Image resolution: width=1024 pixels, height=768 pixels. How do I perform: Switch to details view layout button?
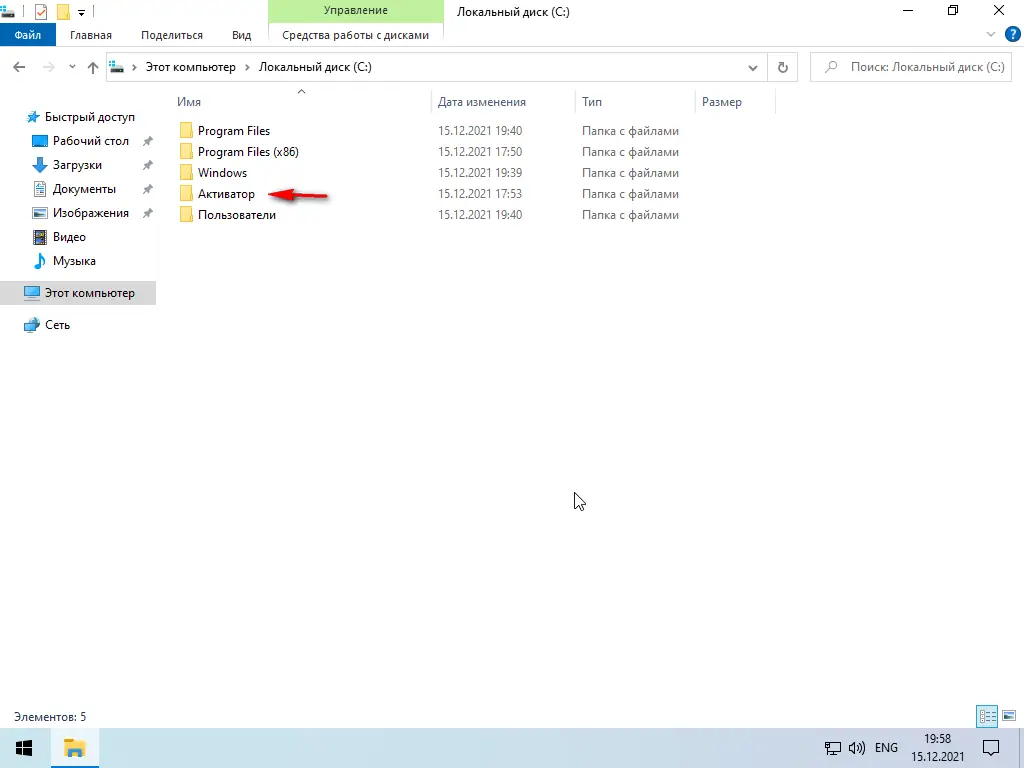coord(987,716)
